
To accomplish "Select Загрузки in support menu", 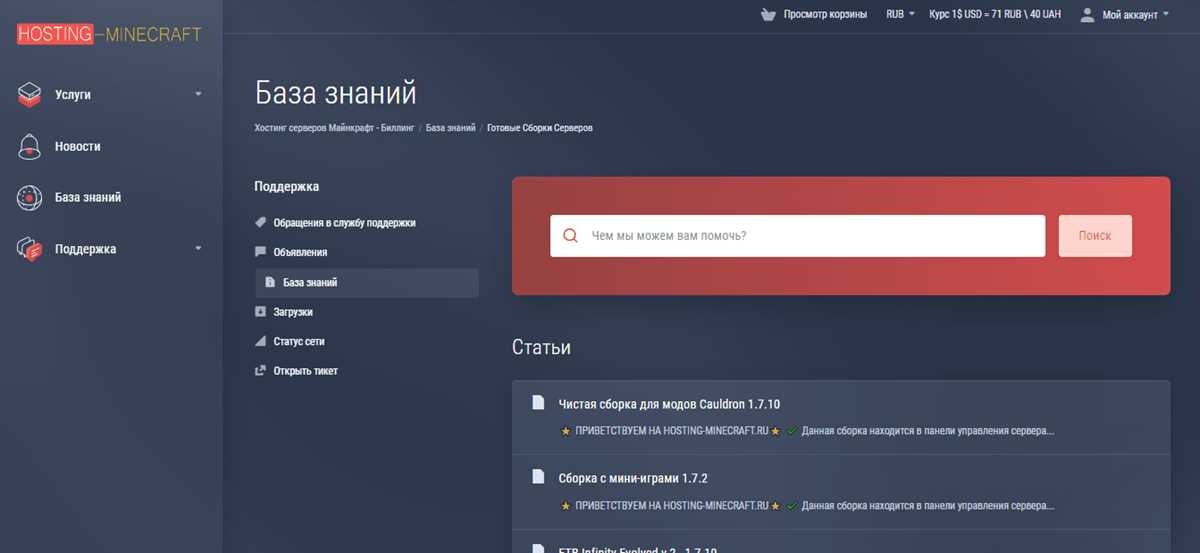I will [293, 312].
